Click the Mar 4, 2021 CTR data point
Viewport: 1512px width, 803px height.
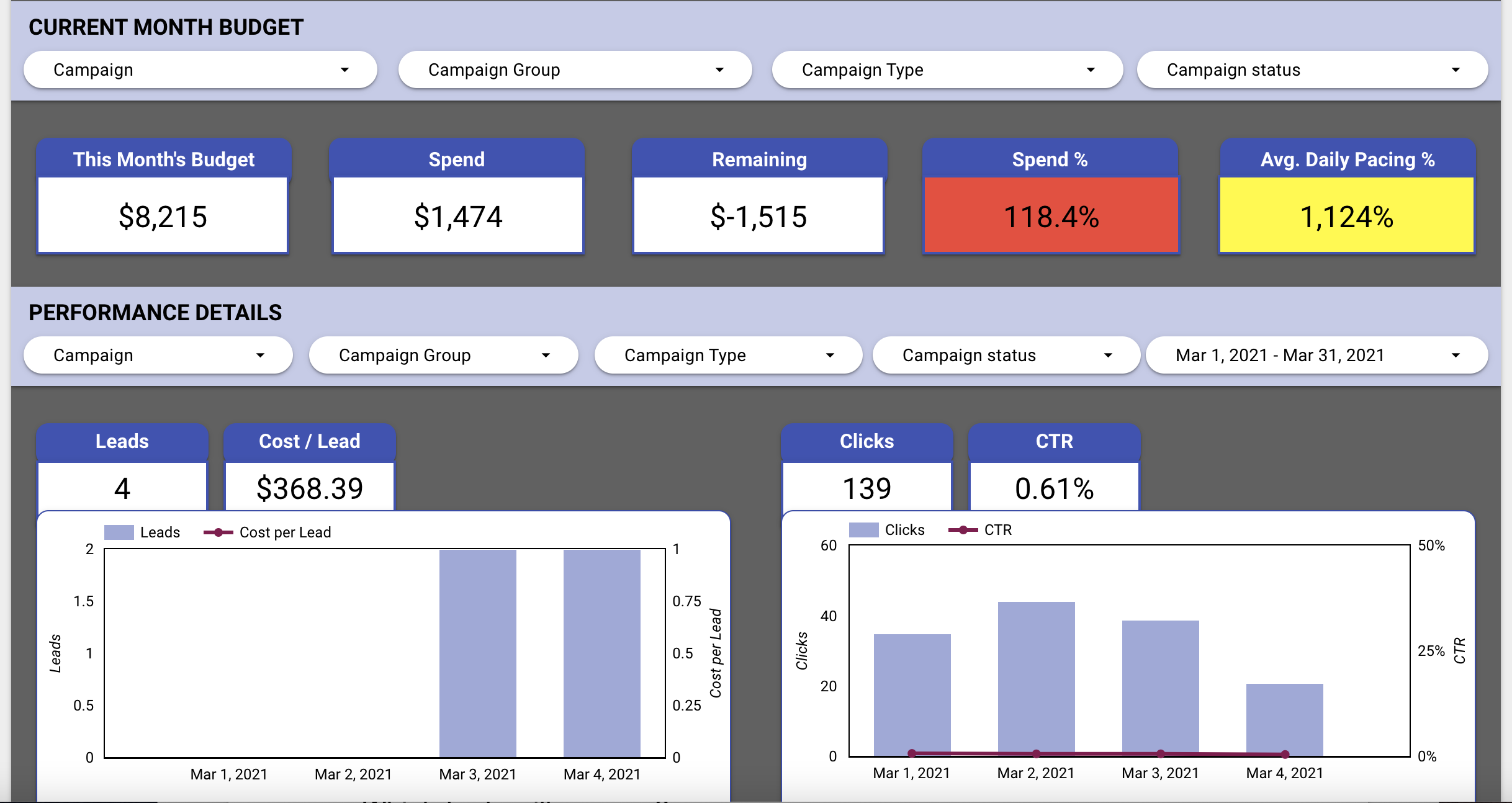click(1285, 755)
